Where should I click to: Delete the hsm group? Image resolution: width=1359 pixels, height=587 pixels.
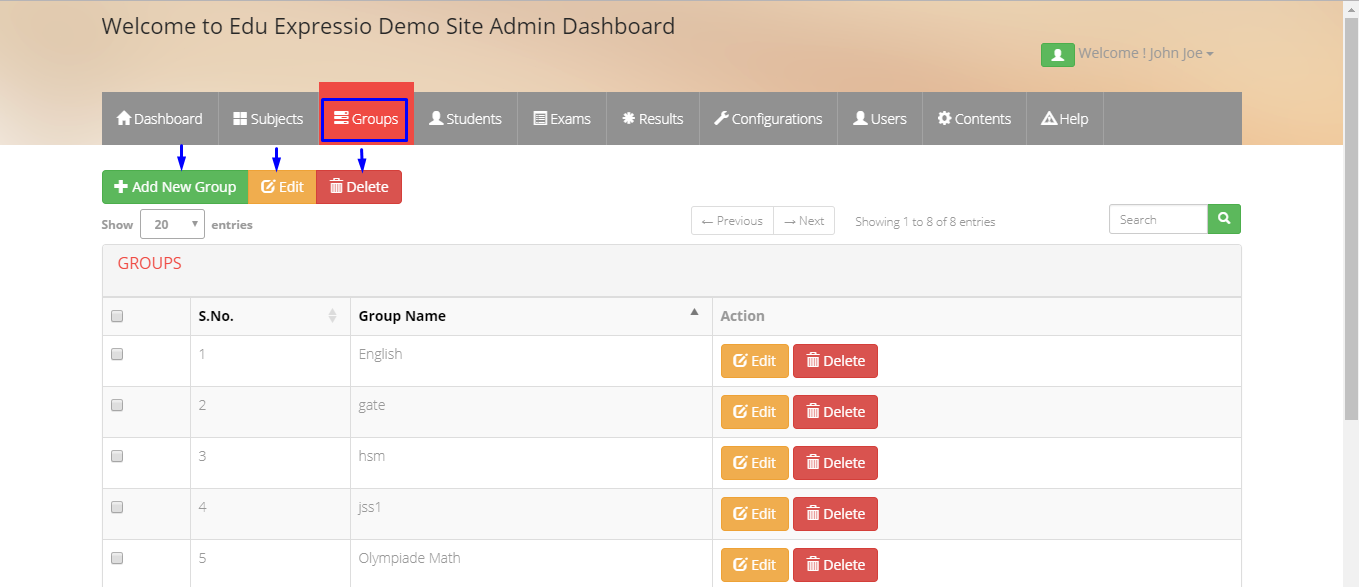(835, 463)
